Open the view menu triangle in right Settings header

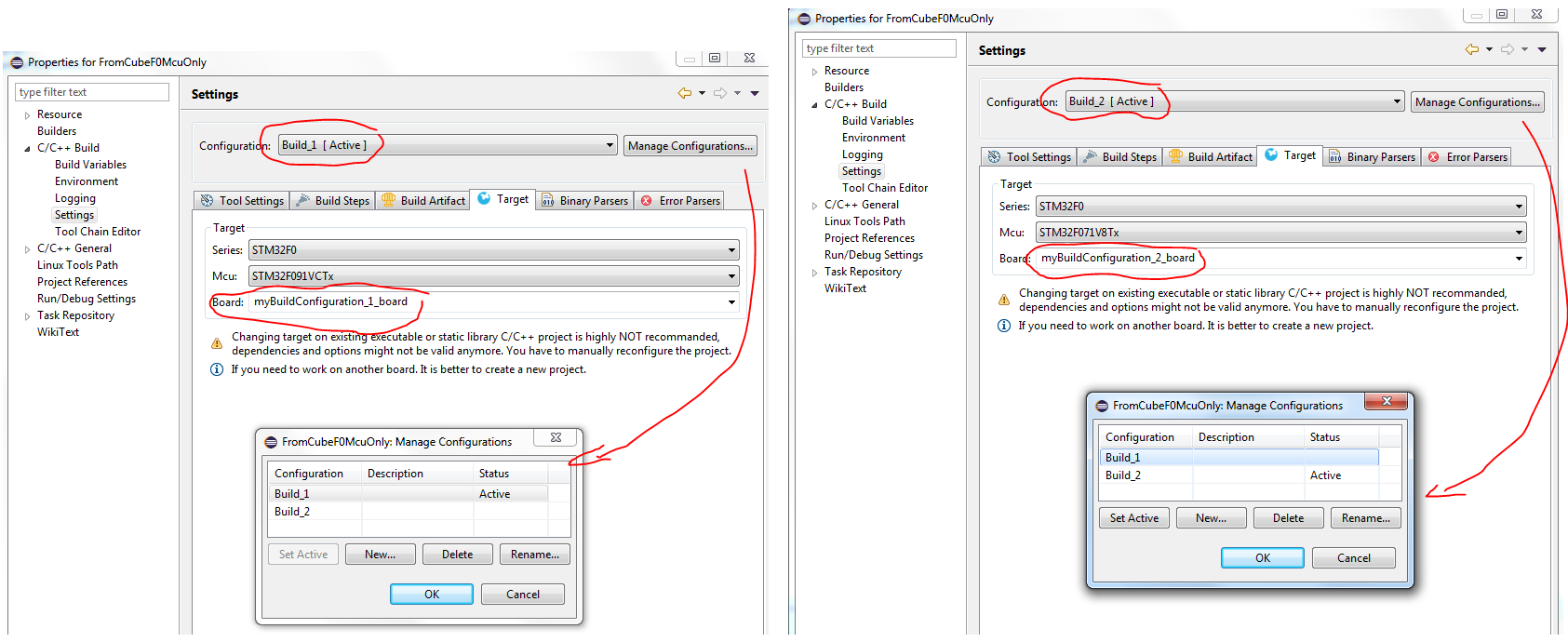(1542, 49)
